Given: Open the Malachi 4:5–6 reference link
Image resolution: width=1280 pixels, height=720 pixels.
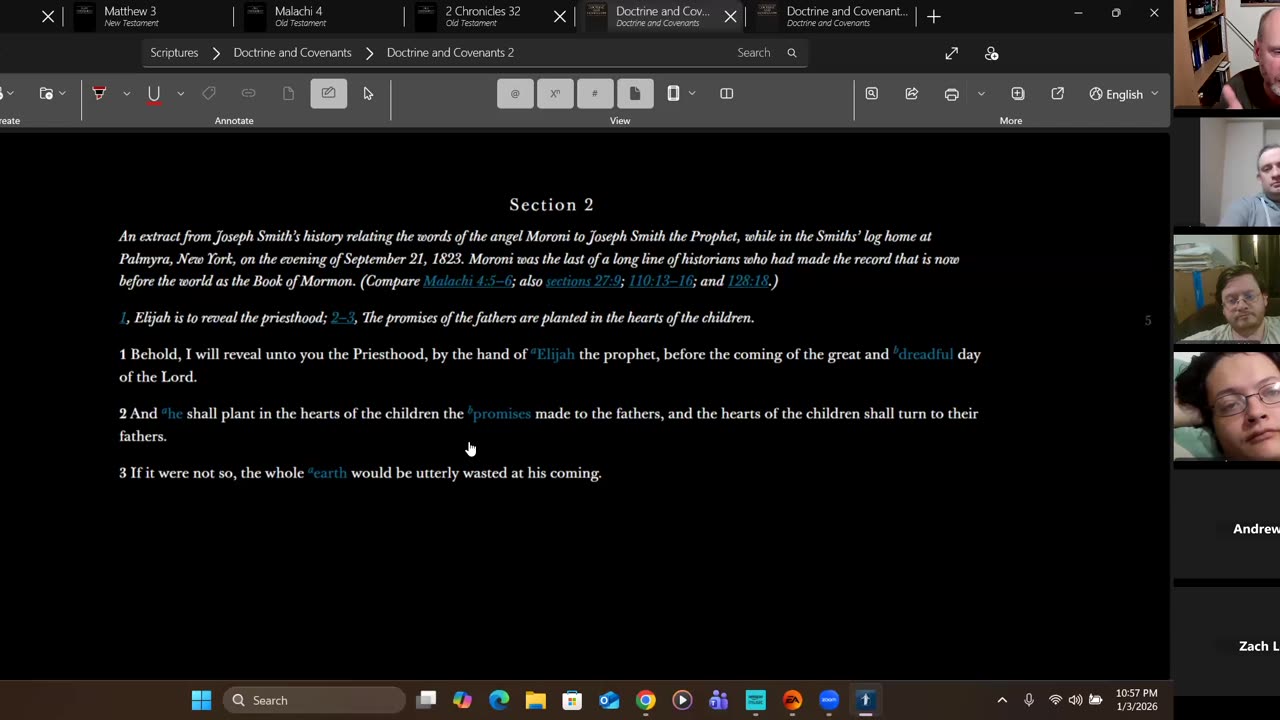Looking at the screenshot, I should [x=467, y=281].
